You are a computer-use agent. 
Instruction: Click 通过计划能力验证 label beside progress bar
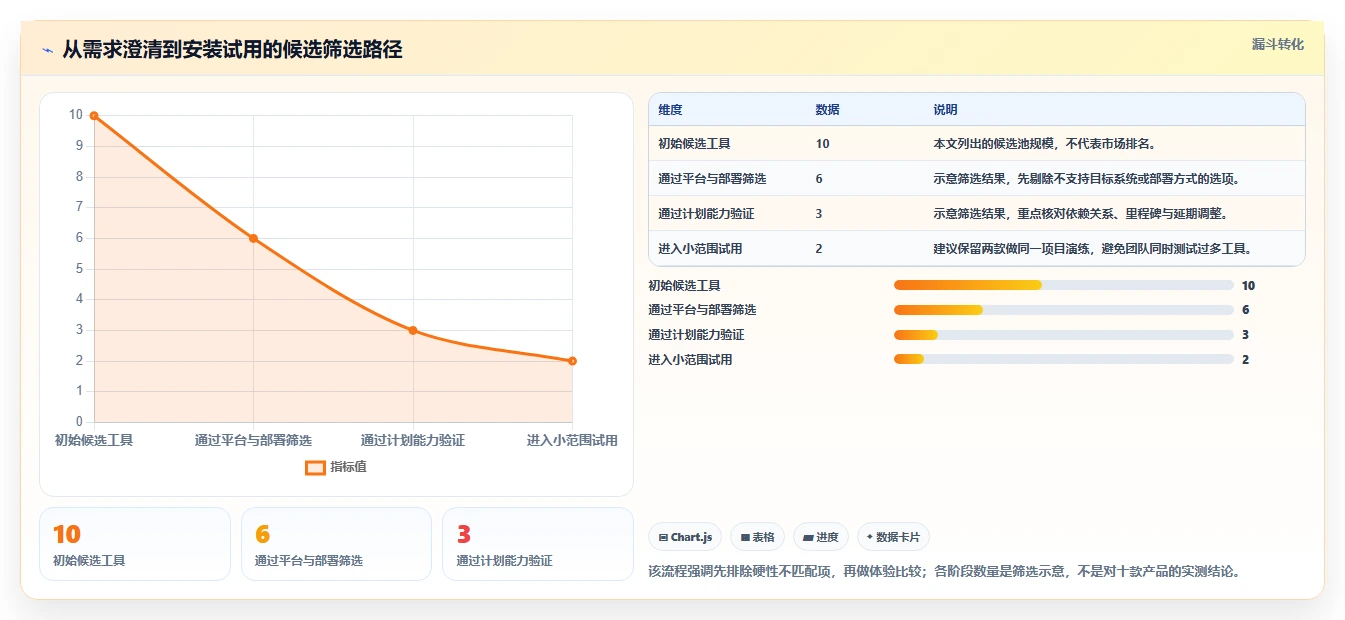696,335
